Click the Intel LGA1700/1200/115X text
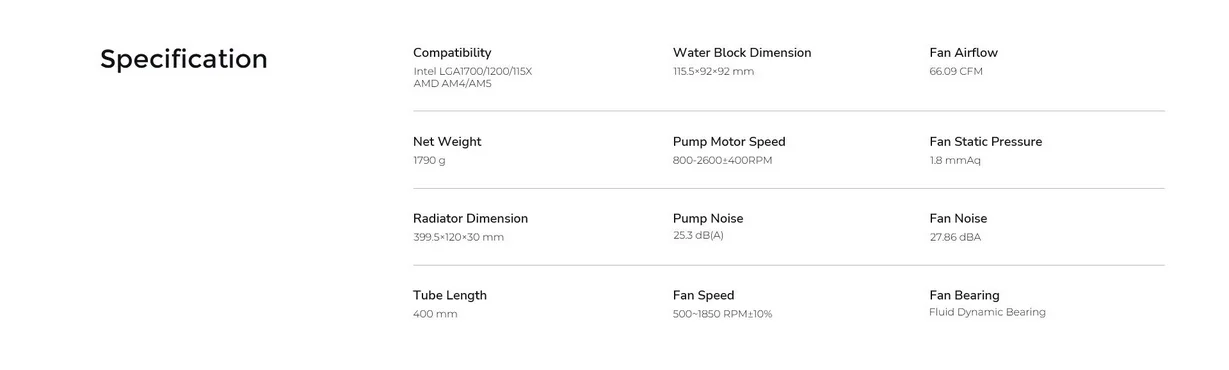Screen dimensions: 1229x370 pos(473,72)
